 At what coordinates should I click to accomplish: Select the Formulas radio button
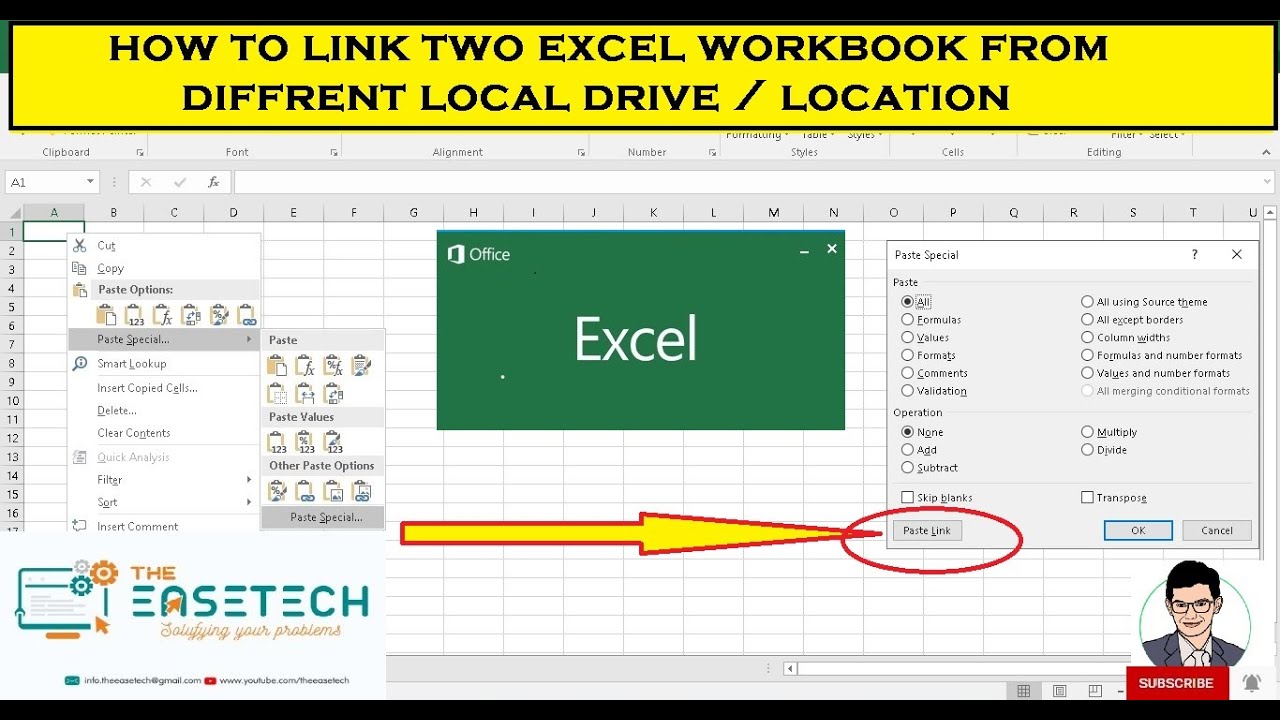tap(907, 319)
